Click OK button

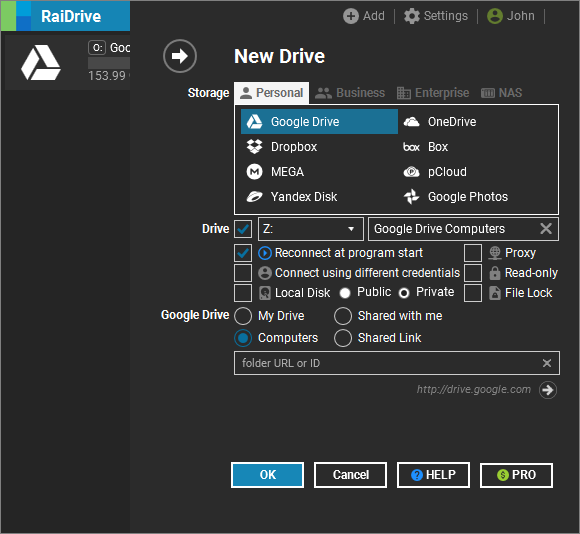click(x=267, y=475)
